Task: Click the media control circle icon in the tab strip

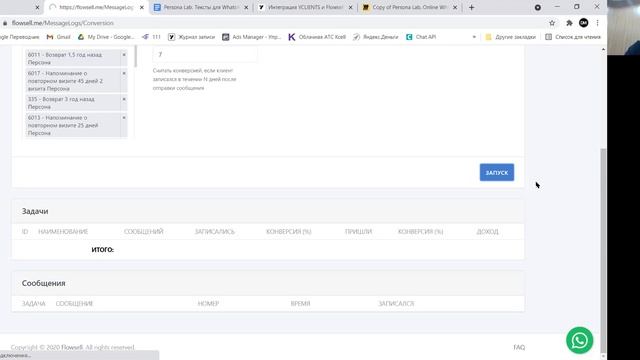Action: (x=538, y=7)
